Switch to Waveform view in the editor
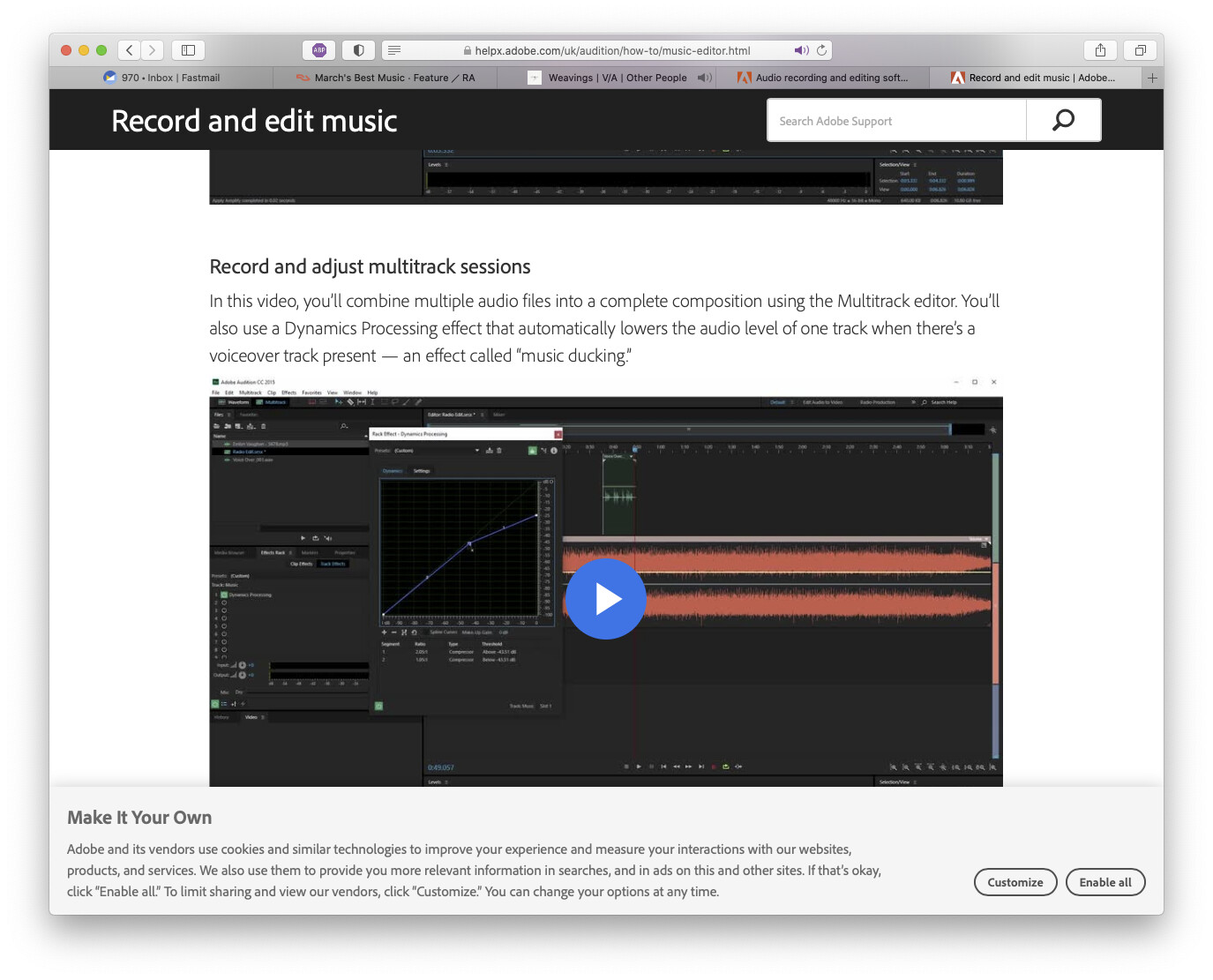The height and width of the screenshot is (980, 1213). coord(237,402)
